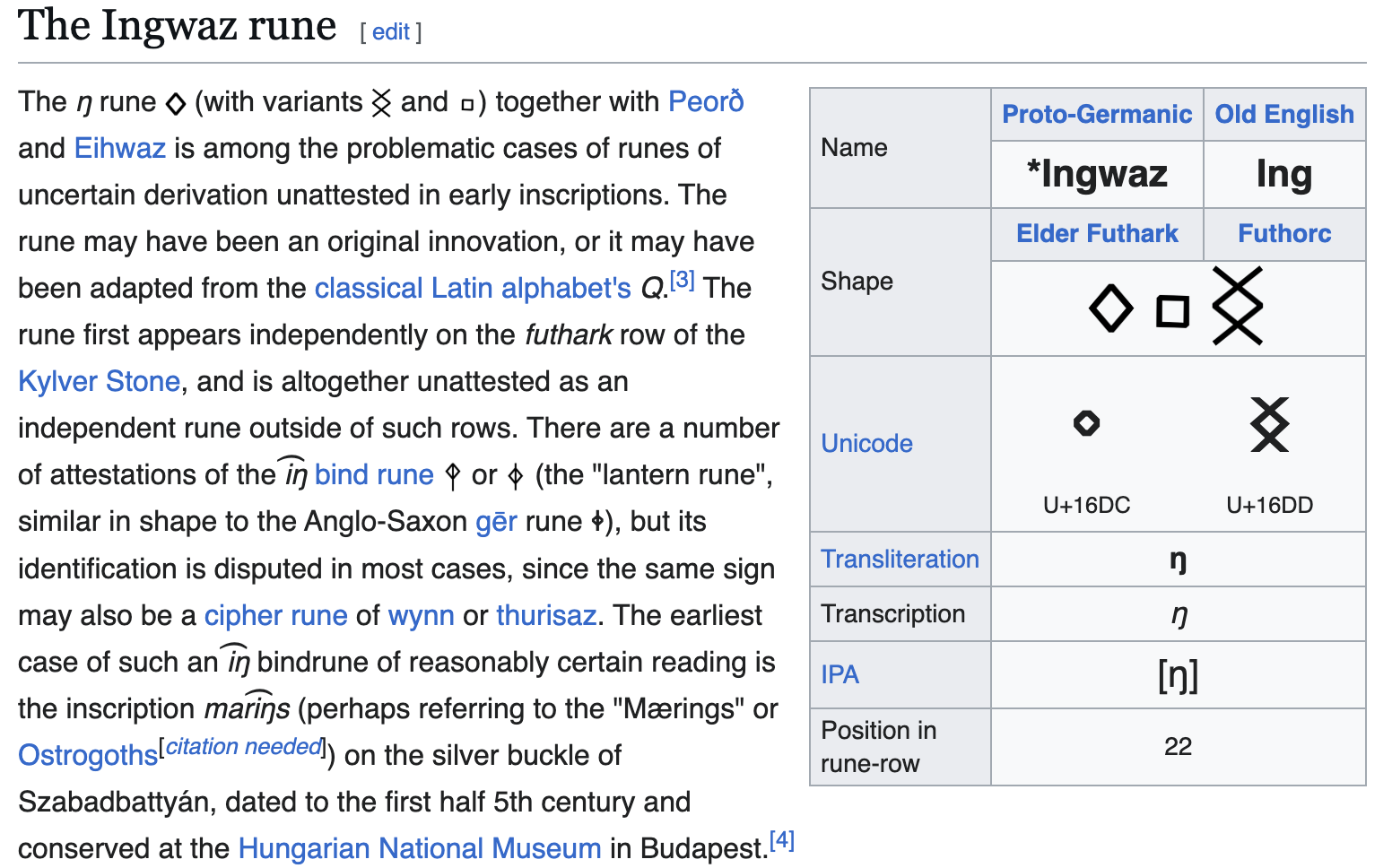
Task: Open the Proto-Germanic header link
Action: coord(1097,114)
